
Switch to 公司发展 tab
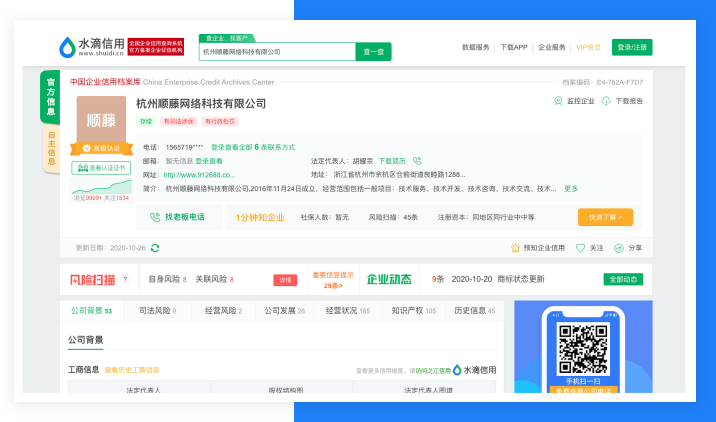click(x=284, y=311)
